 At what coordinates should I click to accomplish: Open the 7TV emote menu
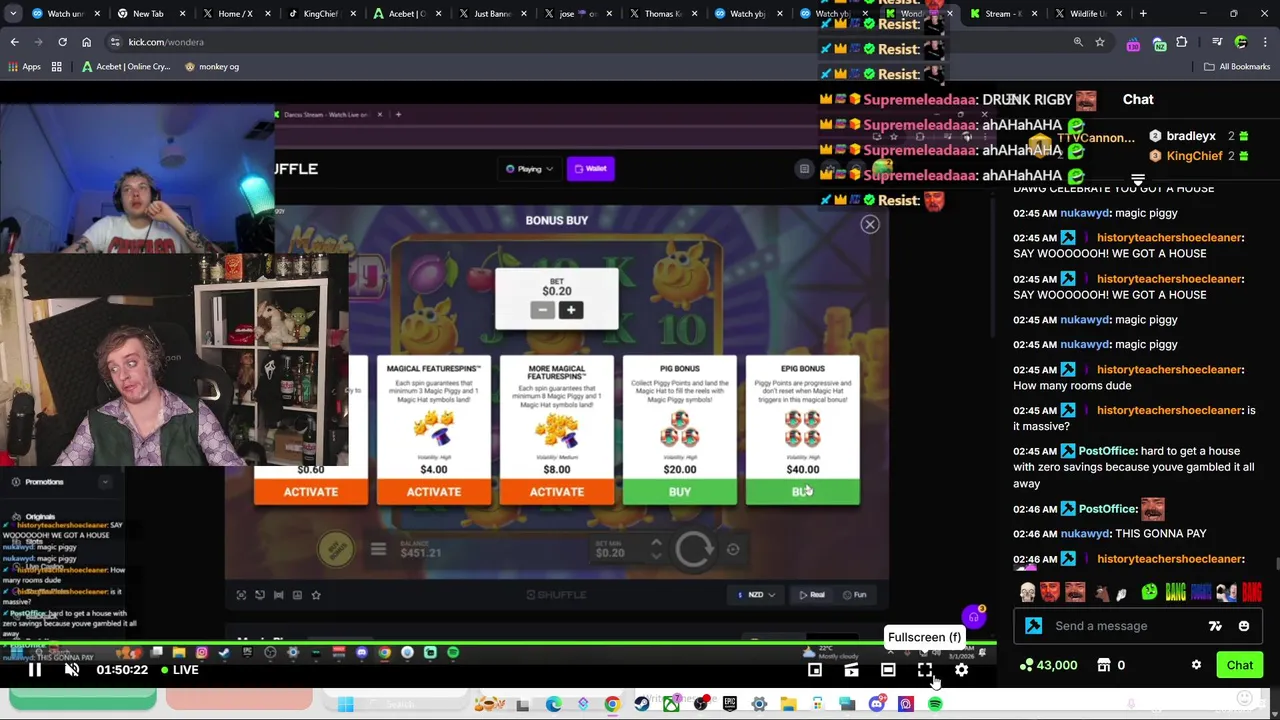click(x=1215, y=626)
